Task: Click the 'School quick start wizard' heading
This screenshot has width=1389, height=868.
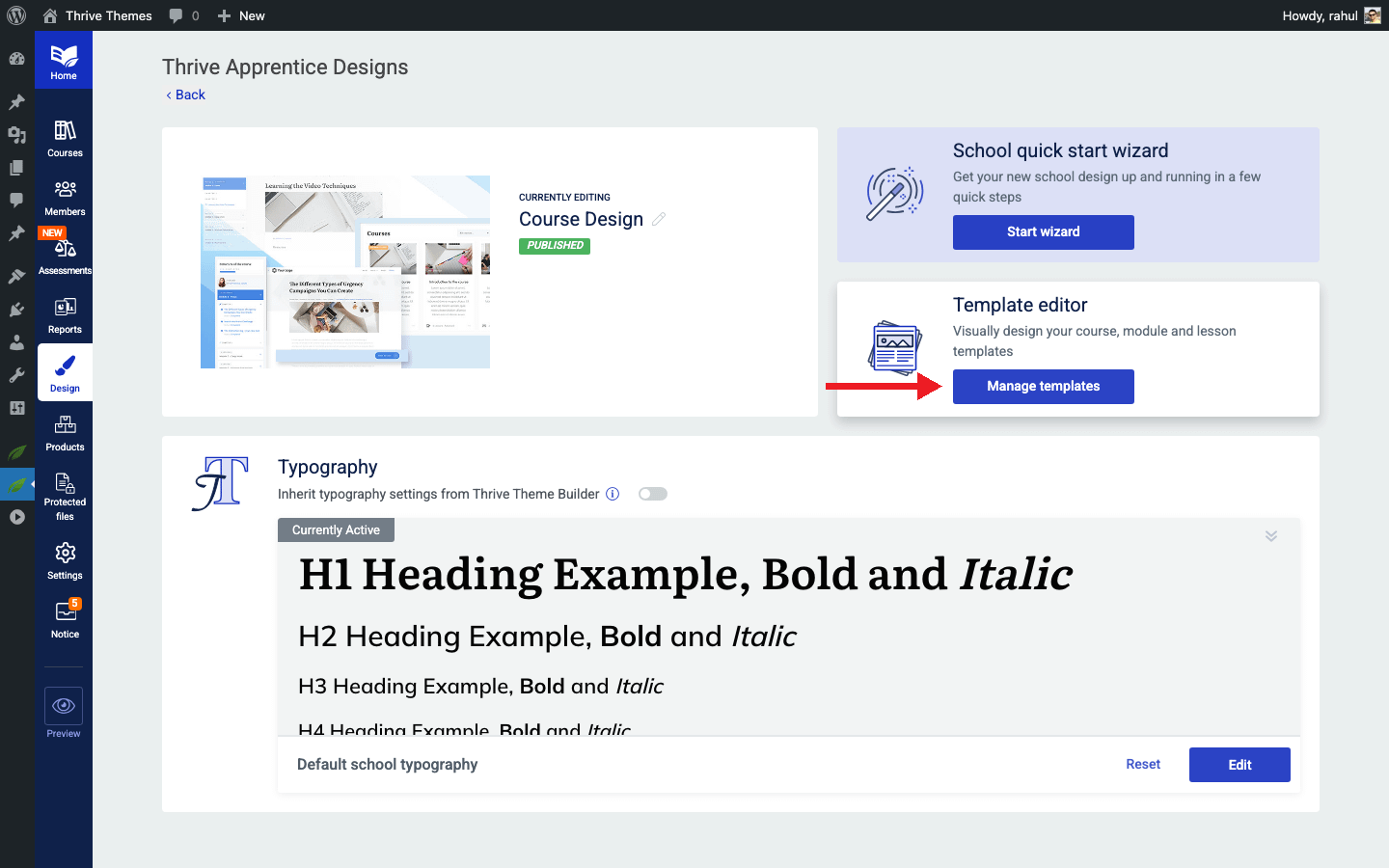Action: pyautogui.click(x=1060, y=151)
